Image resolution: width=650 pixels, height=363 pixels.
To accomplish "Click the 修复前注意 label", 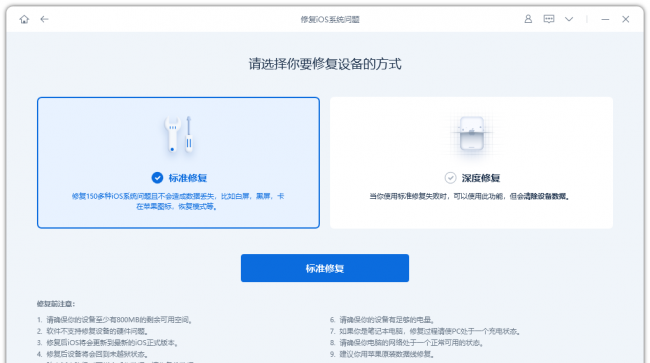I will pyautogui.click(x=56, y=304).
